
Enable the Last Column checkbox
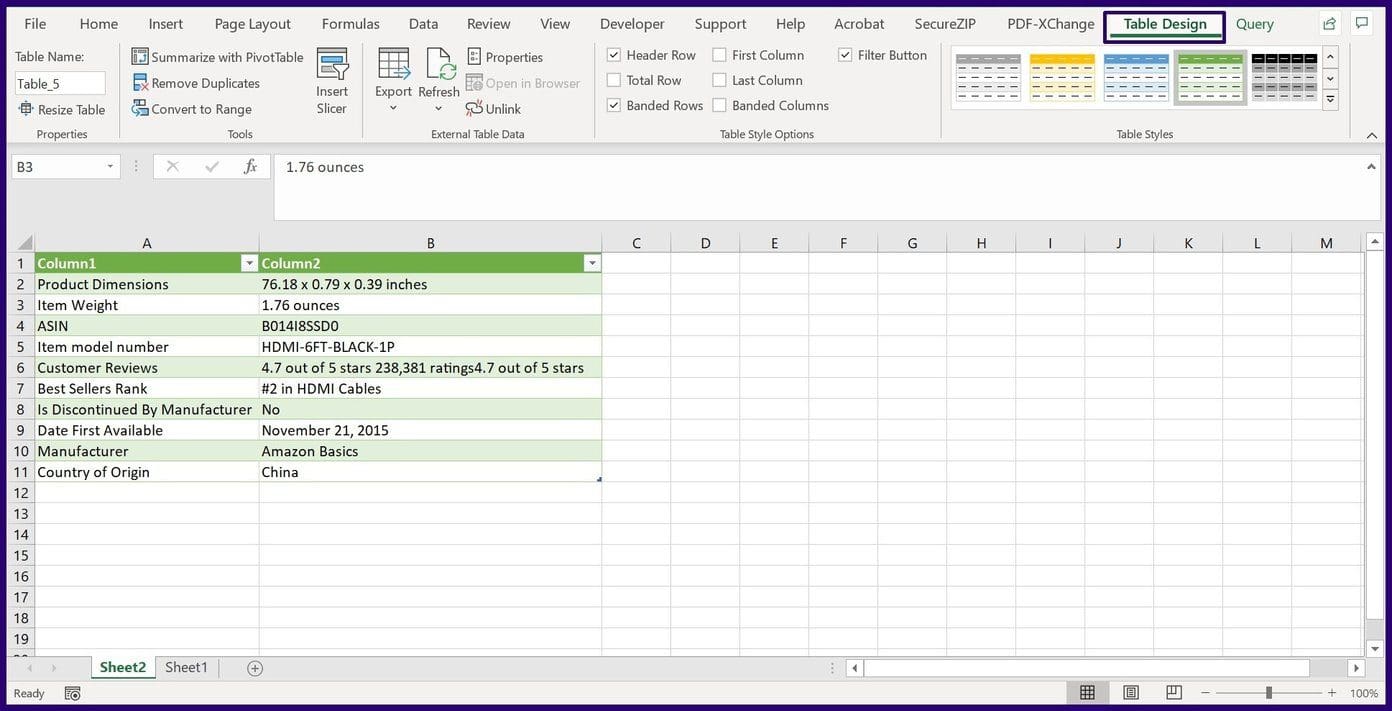[x=719, y=80]
